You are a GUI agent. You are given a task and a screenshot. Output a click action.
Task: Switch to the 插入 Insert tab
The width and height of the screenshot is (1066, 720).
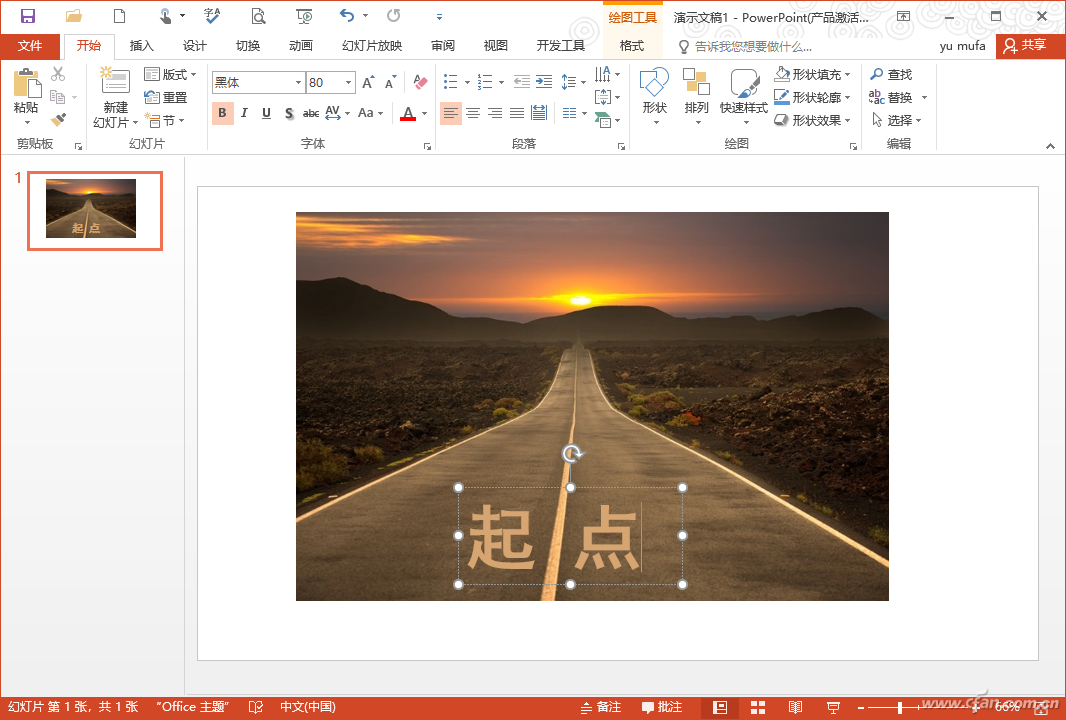coord(141,46)
